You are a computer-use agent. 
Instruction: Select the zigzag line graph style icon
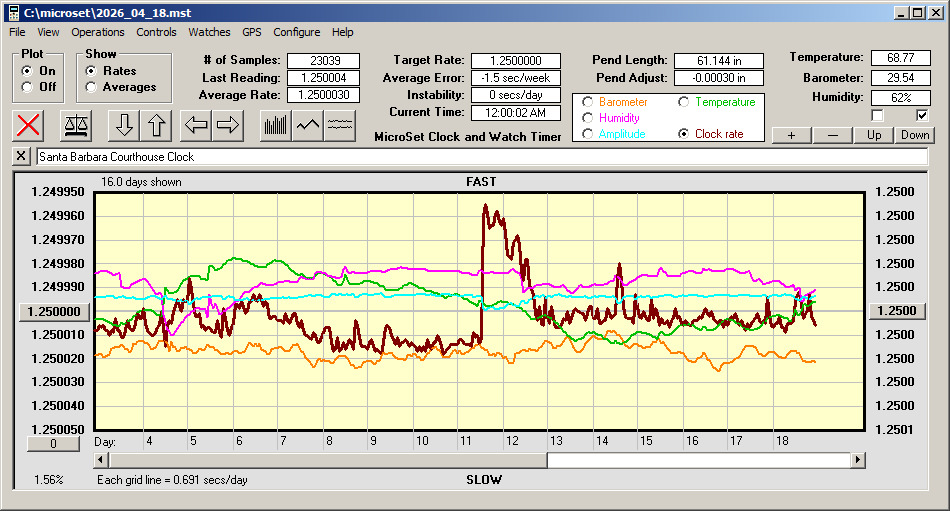coord(308,125)
